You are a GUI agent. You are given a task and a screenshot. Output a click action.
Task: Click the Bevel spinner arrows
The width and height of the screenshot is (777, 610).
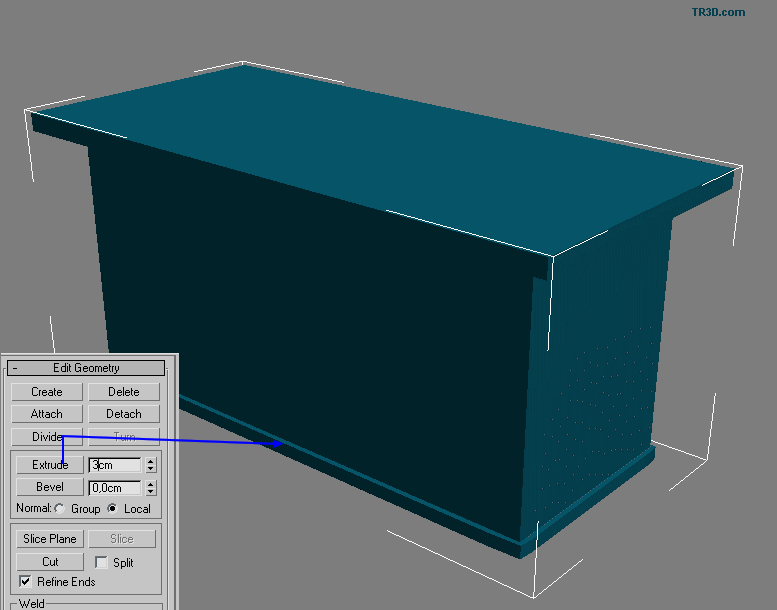pos(151,488)
